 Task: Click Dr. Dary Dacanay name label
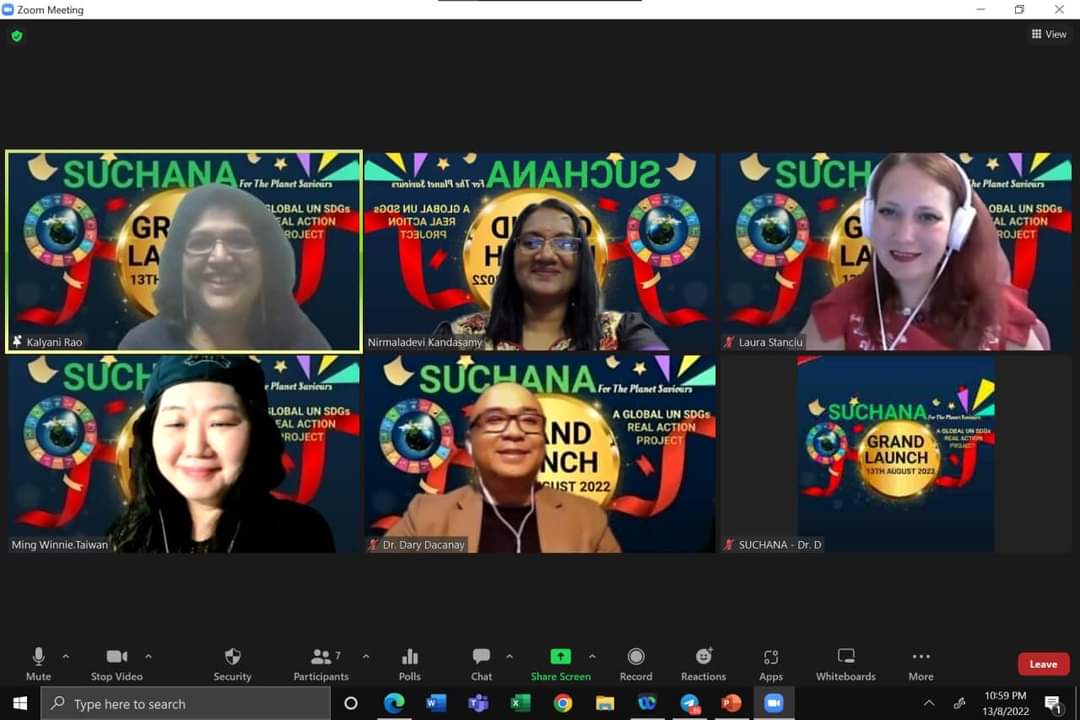click(424, 544)
